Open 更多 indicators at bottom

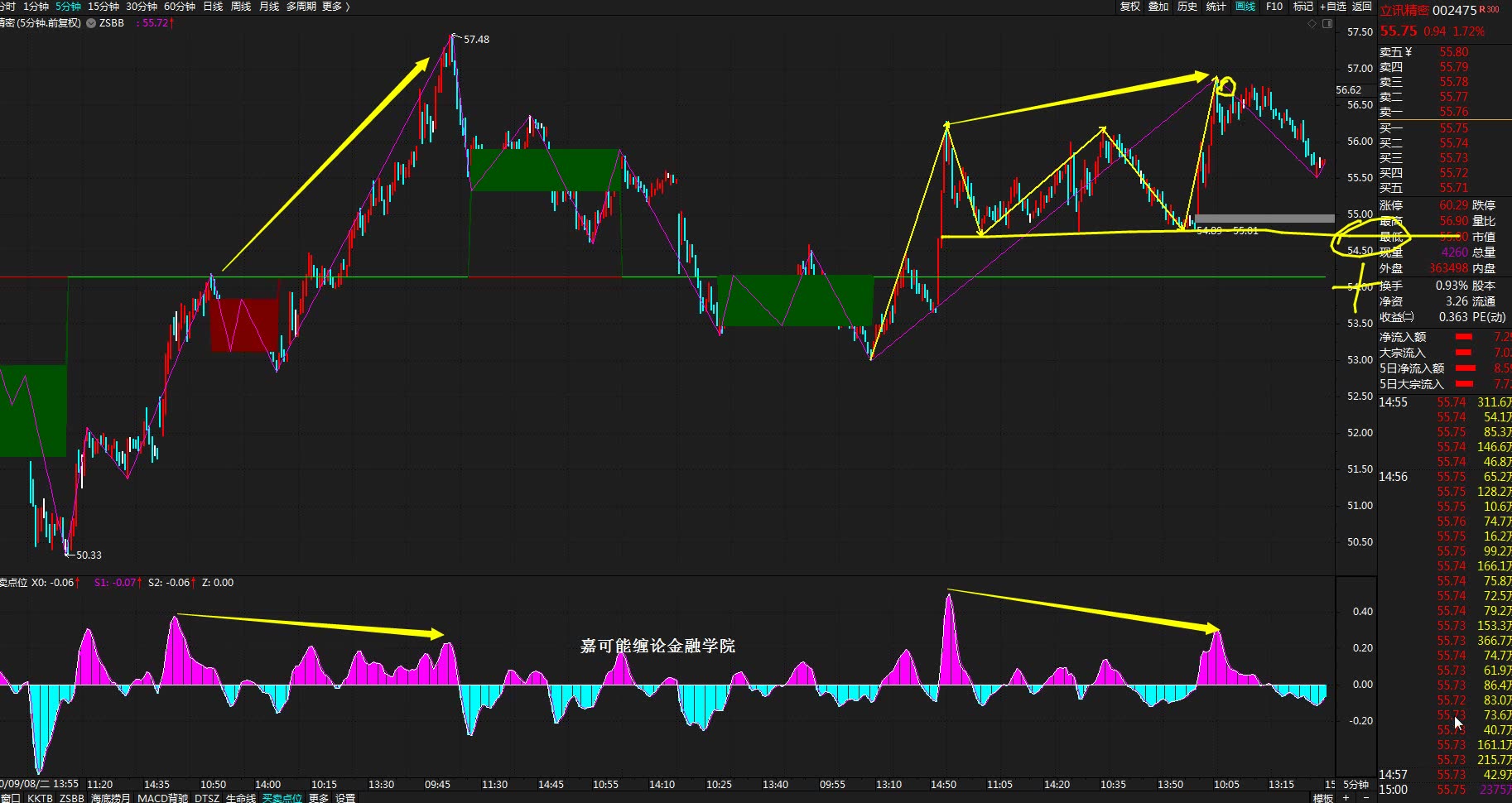tap(319, 797)
